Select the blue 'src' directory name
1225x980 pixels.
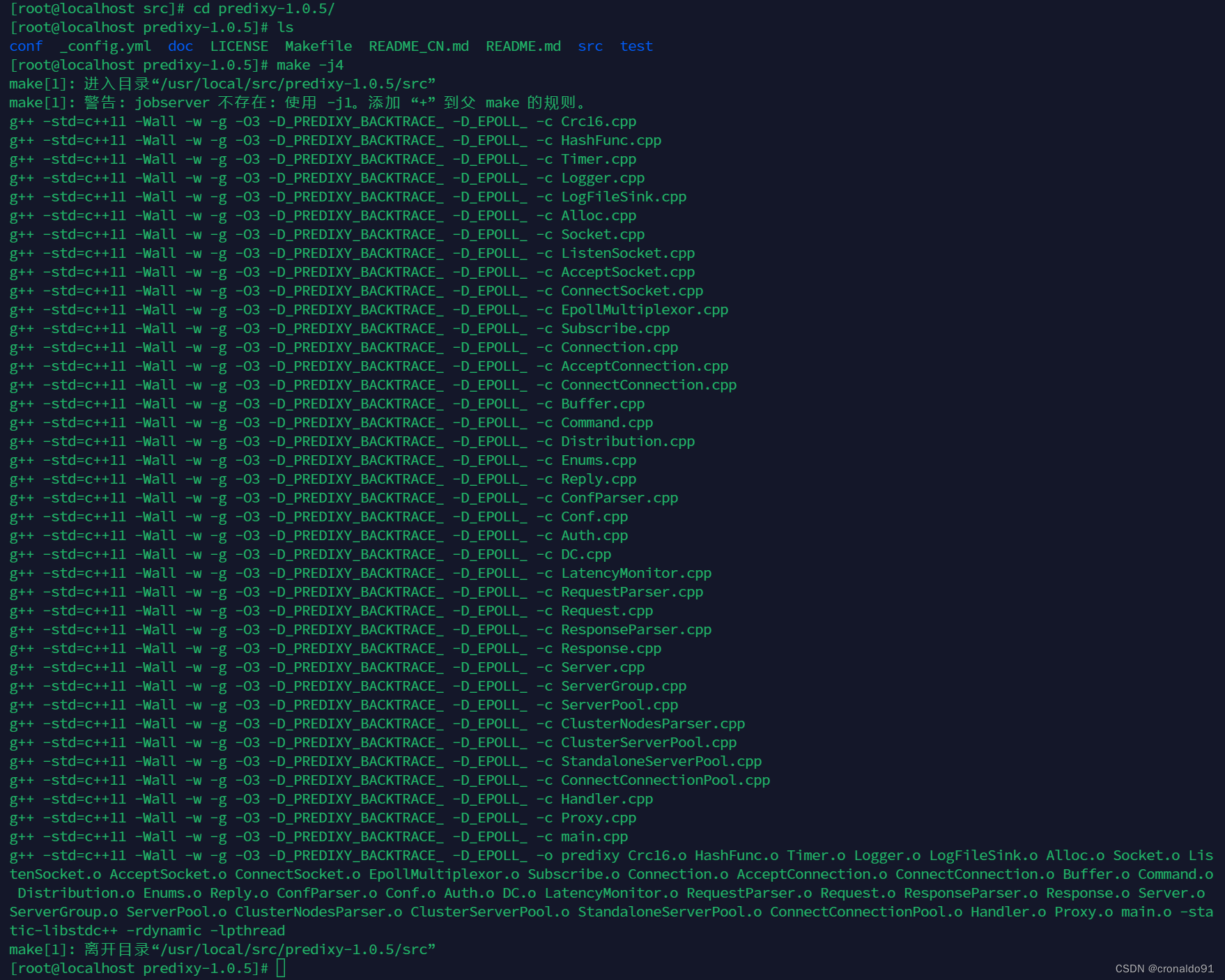591,46
